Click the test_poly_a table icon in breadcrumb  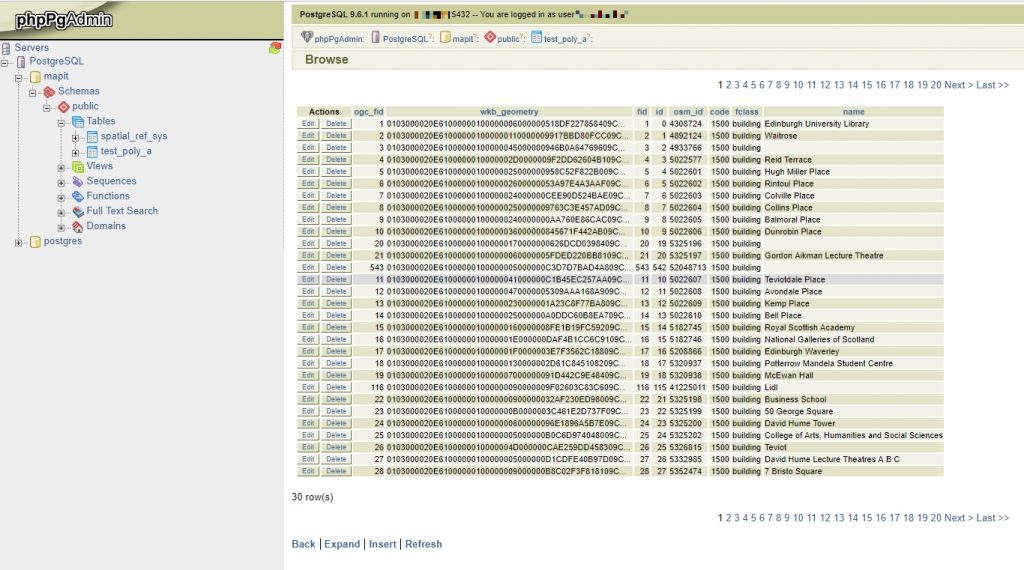coord(537,37)
